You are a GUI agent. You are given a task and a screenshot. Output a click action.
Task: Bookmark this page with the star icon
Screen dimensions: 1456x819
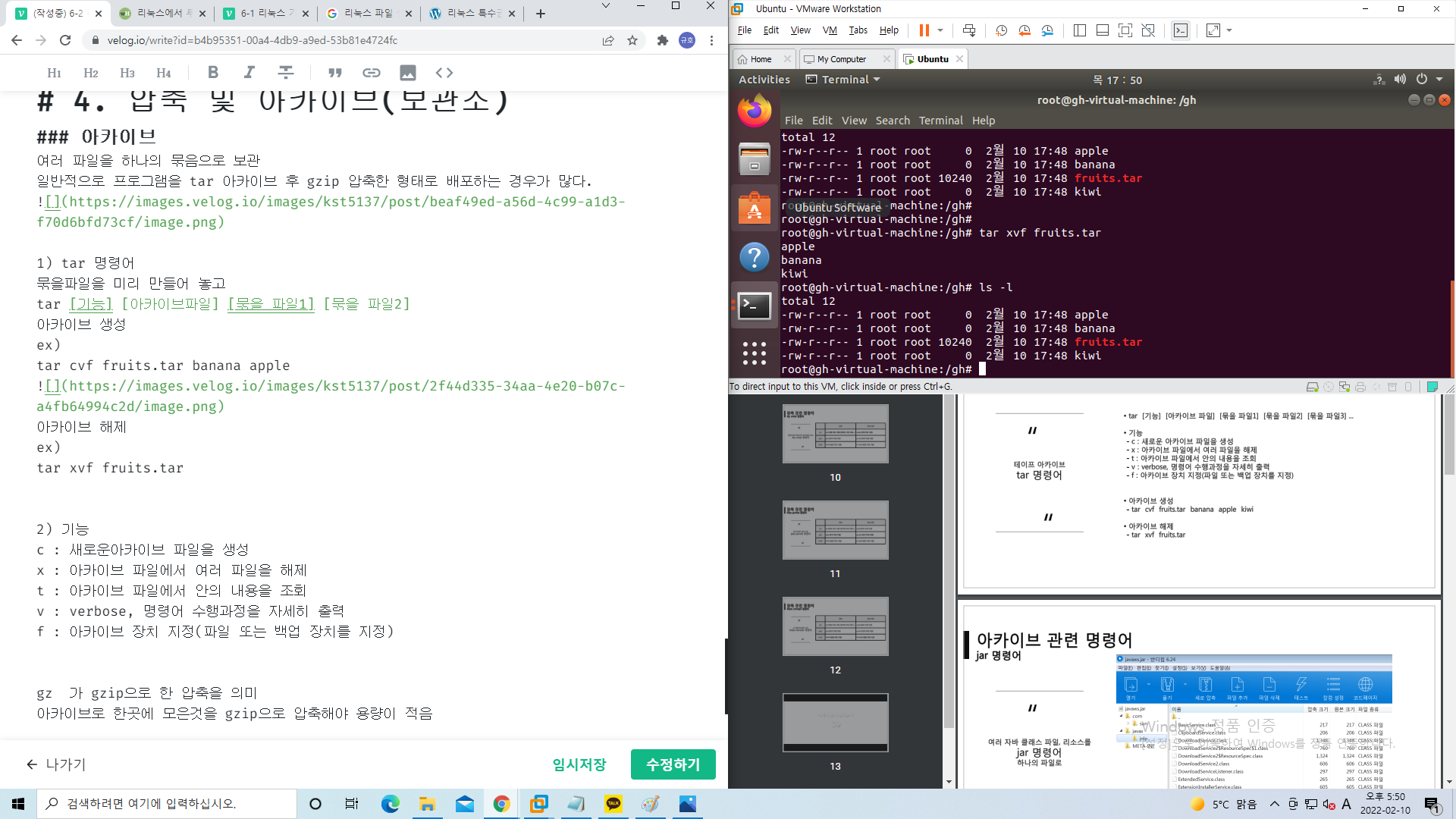(x=632, y=40)
